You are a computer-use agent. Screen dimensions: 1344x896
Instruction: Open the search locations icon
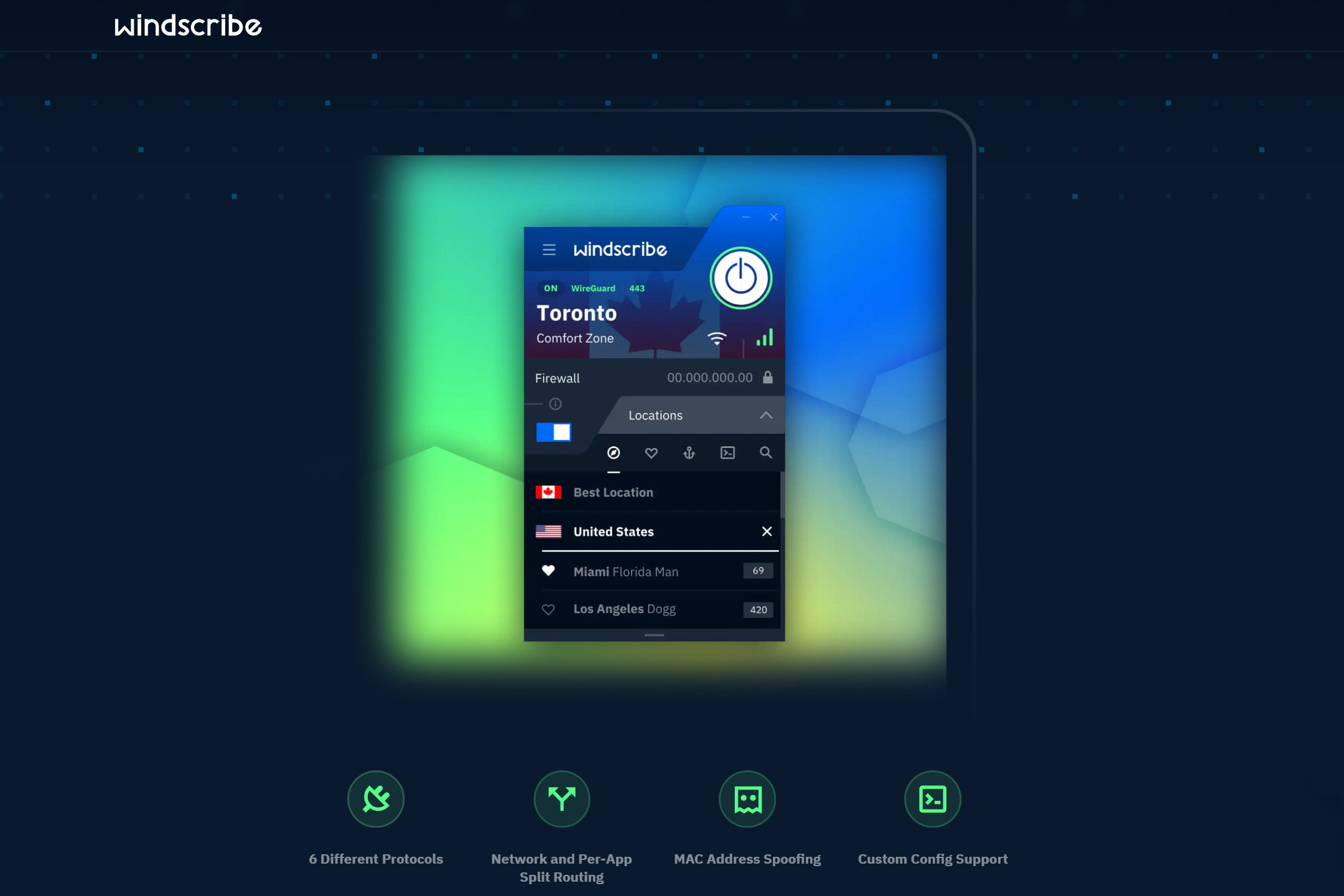(766, 453)
